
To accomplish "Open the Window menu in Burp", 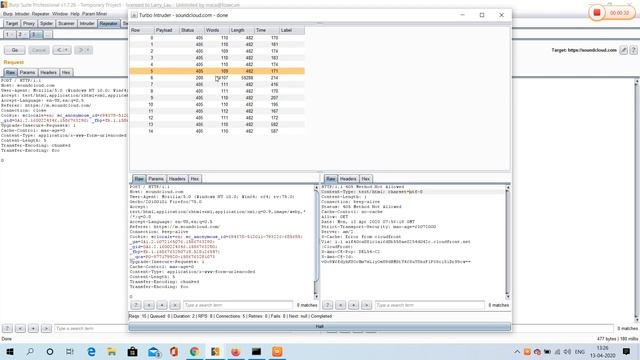I will click(x=60, y=14).
